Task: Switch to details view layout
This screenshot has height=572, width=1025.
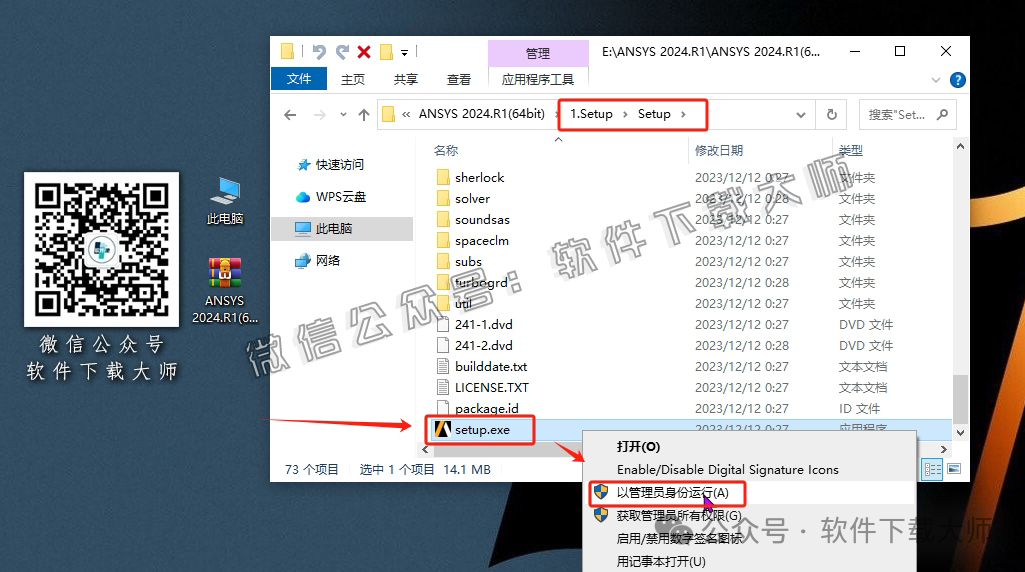Action: [x=932, y=469]
